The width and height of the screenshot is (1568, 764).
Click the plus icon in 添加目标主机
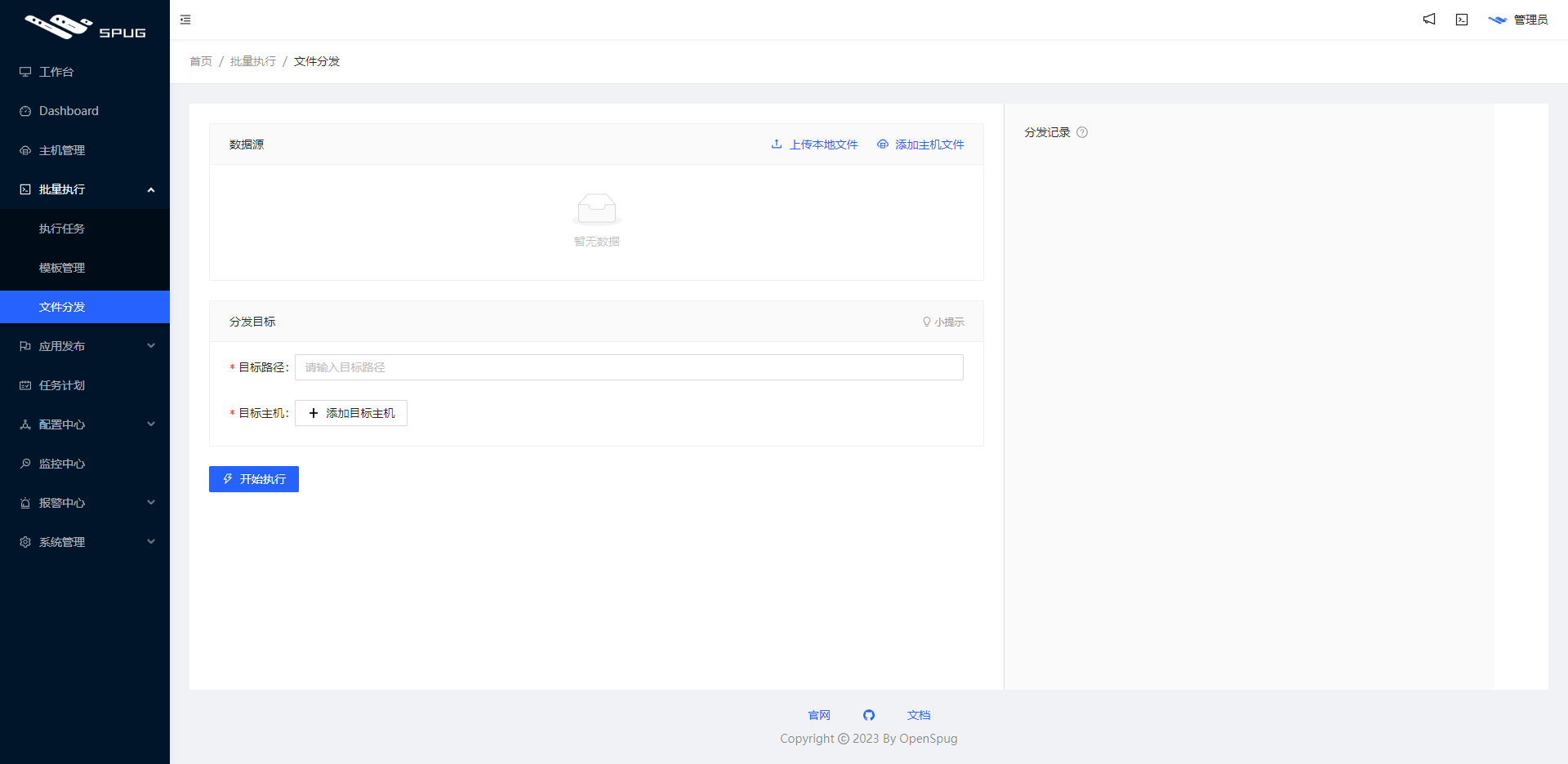tap(314, 413)
